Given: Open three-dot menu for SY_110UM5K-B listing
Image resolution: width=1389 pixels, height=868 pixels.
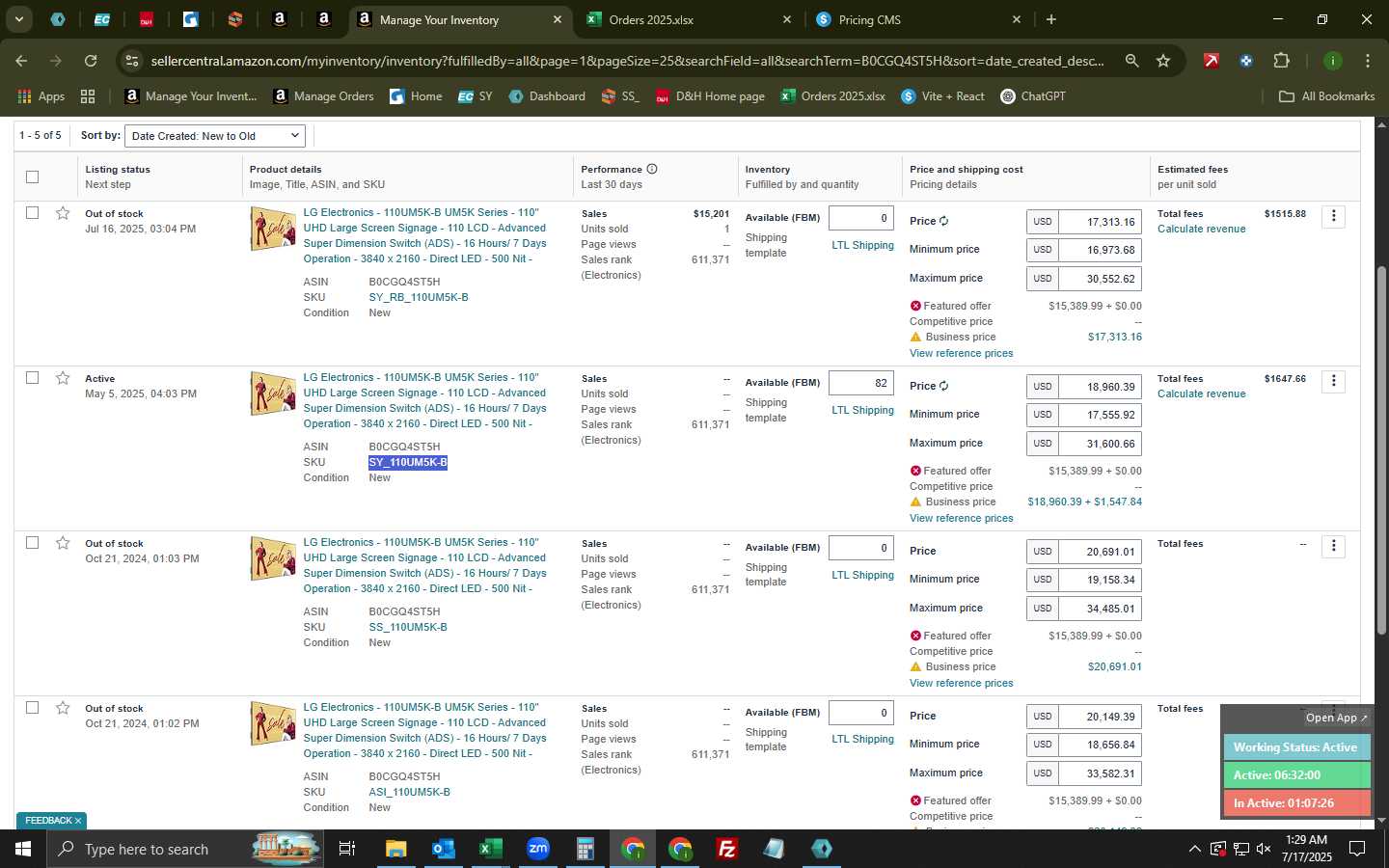Looking at the screenshot, I should [x=1333, y=381].
